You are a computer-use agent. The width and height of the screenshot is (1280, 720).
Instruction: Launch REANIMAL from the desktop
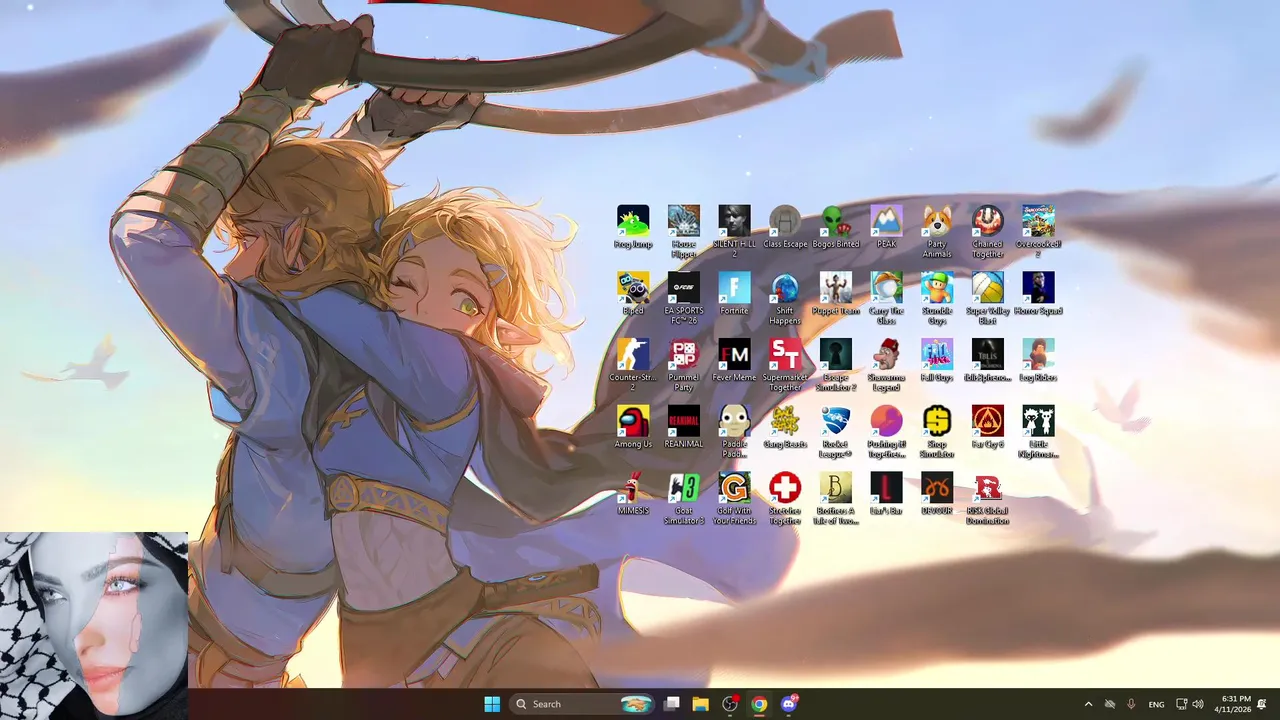(684, 428)
